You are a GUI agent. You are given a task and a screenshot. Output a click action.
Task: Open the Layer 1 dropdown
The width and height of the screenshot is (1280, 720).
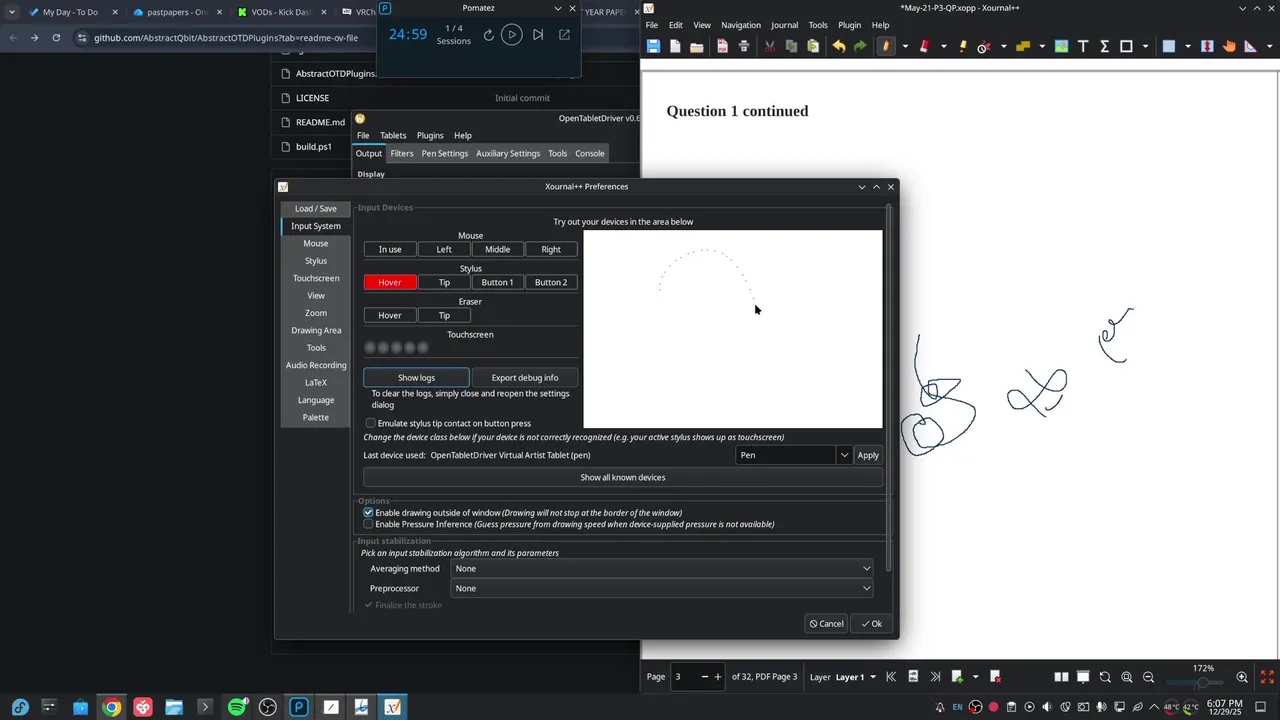(x=855, y=677)
